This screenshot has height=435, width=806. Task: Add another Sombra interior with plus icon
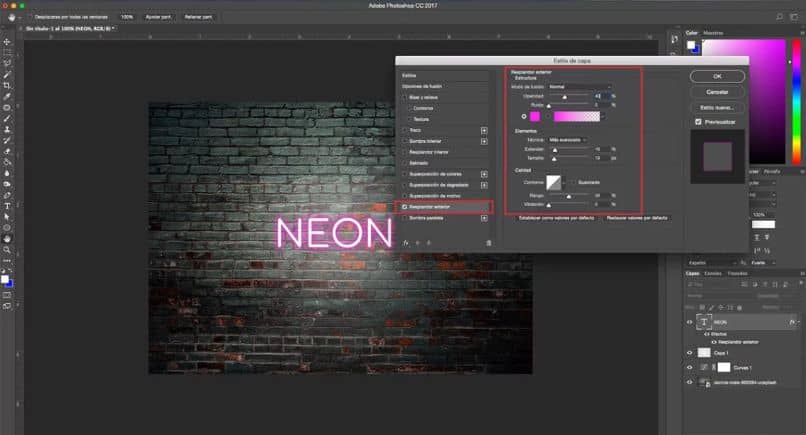tap(484, 141)
